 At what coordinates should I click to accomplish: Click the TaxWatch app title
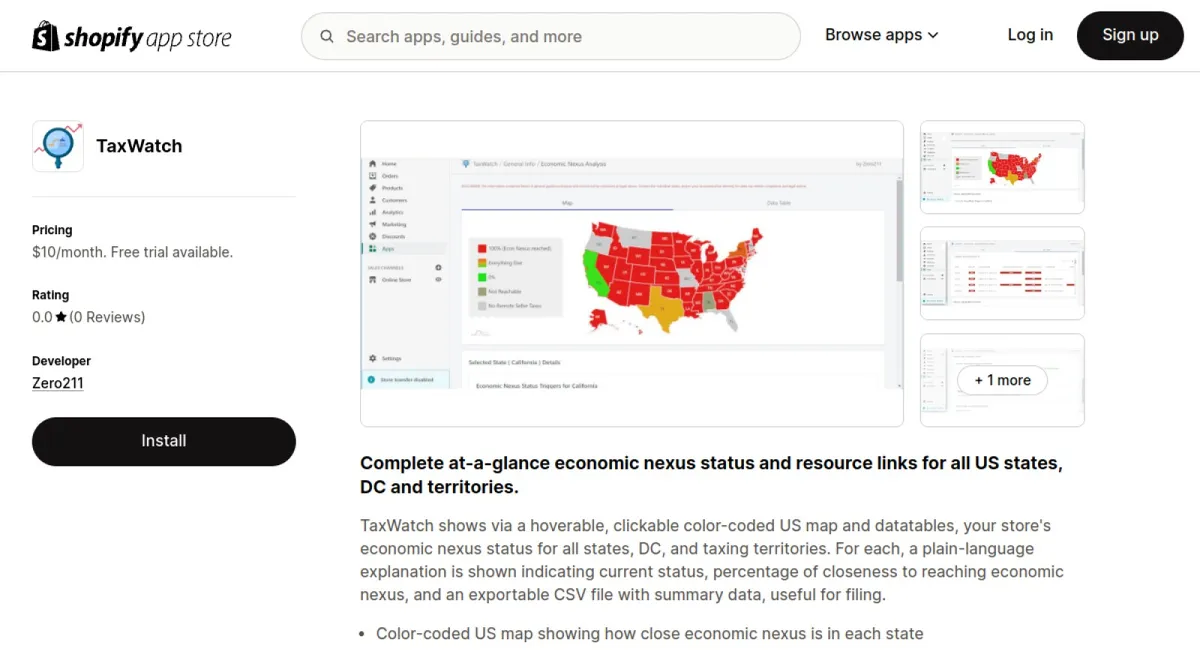coord(139,146)
